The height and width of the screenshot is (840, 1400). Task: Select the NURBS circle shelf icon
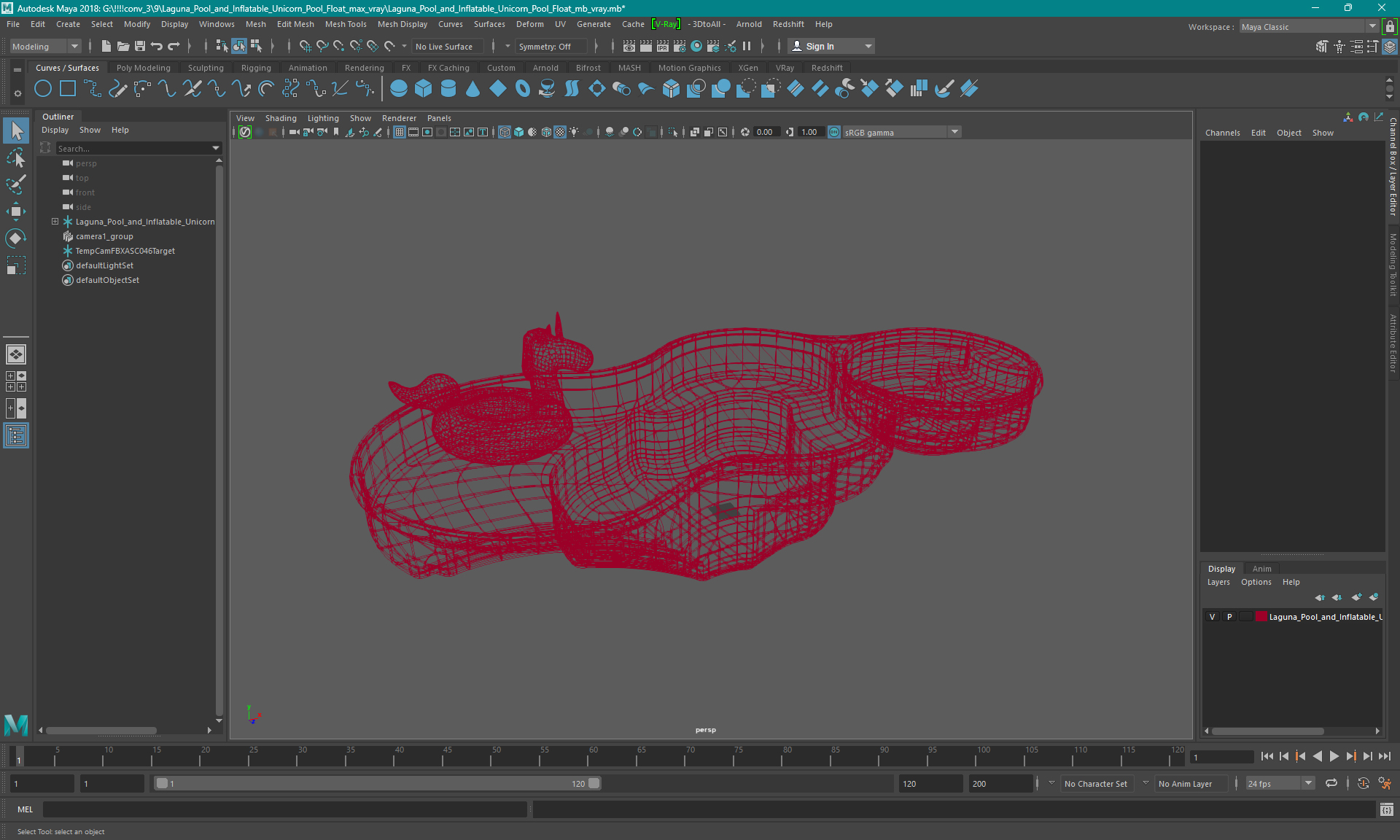click(x=43, y=89)
